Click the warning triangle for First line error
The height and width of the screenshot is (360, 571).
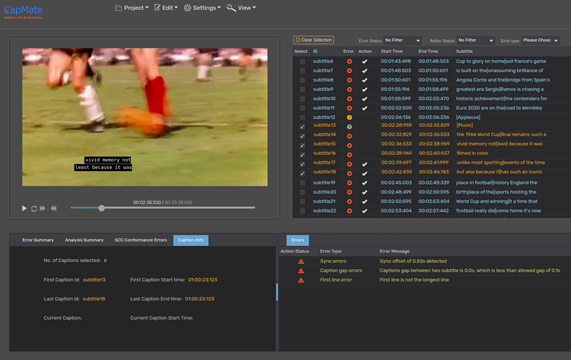pyautogui.click(x=301, y=280)
